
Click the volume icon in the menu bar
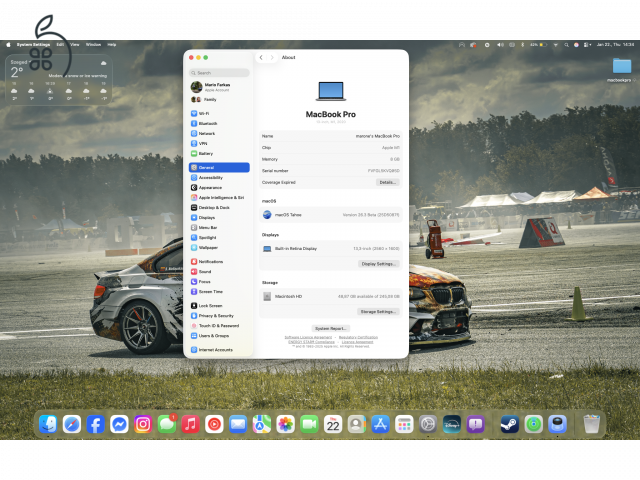tap(500, 44)
